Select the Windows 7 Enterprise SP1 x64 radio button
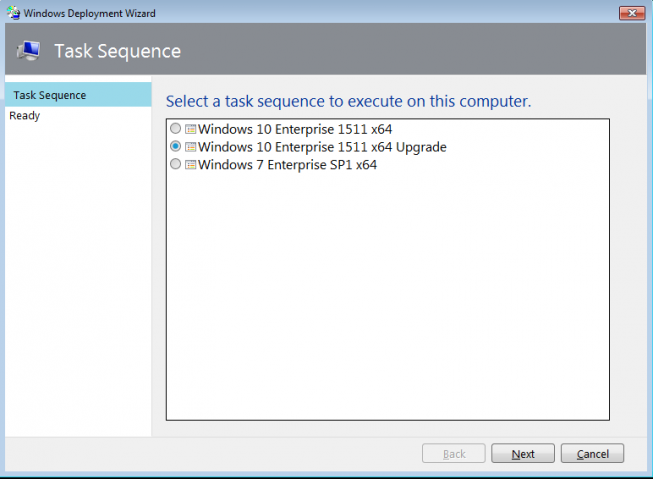This screenshot has width=653, height=479. point(175,164)
